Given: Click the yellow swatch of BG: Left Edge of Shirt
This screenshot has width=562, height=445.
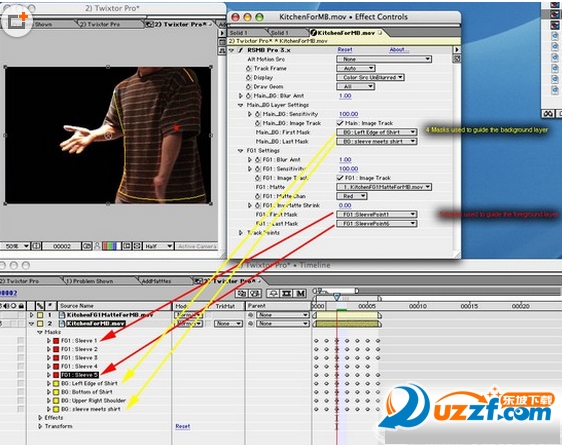Looking at the screenshot, I should point(56,383).
